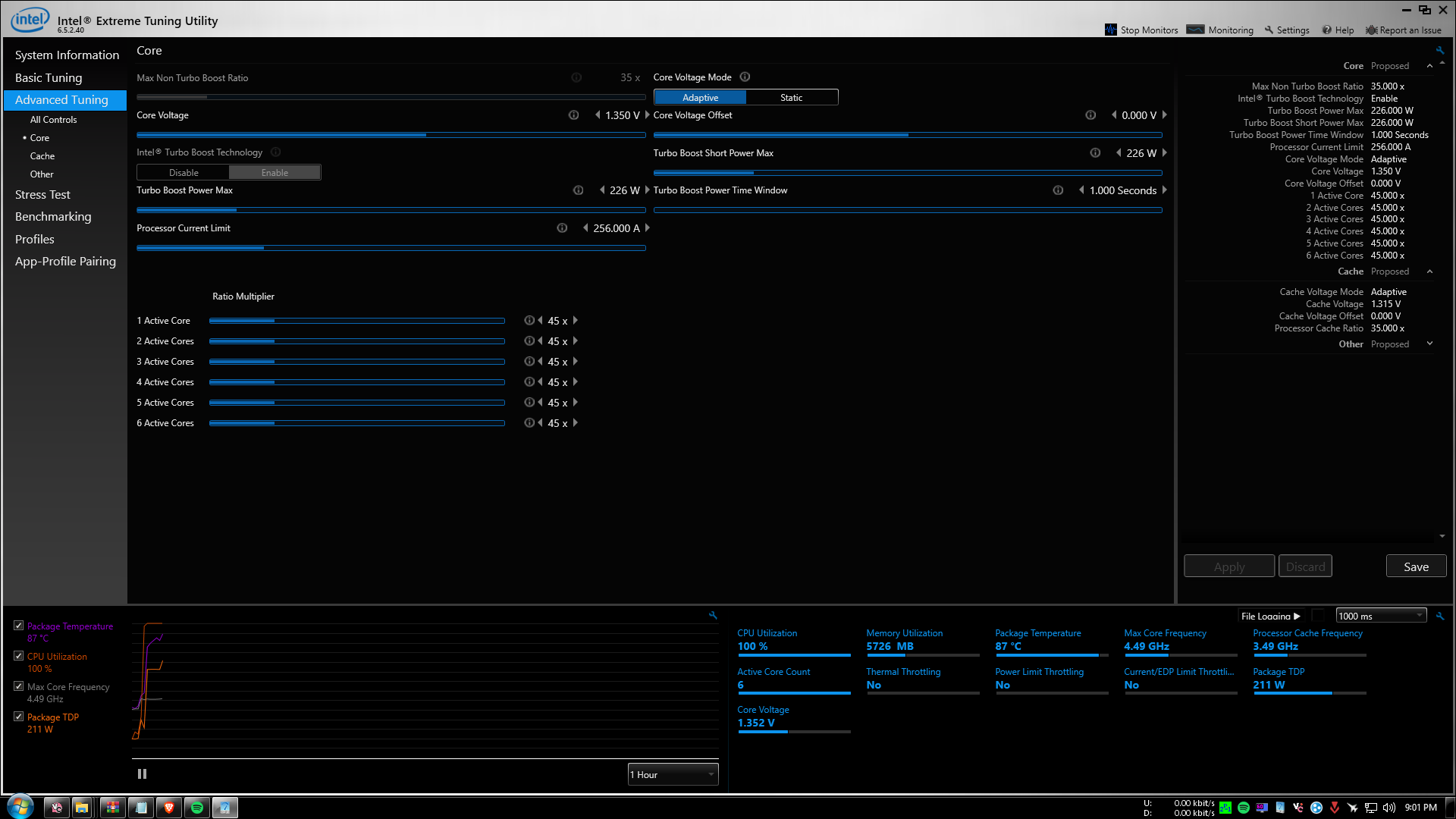Select All Controls under Advanced Tuning
Image resolution: width=1456 pixels, height=819 pixels.
tap(53, 120)
